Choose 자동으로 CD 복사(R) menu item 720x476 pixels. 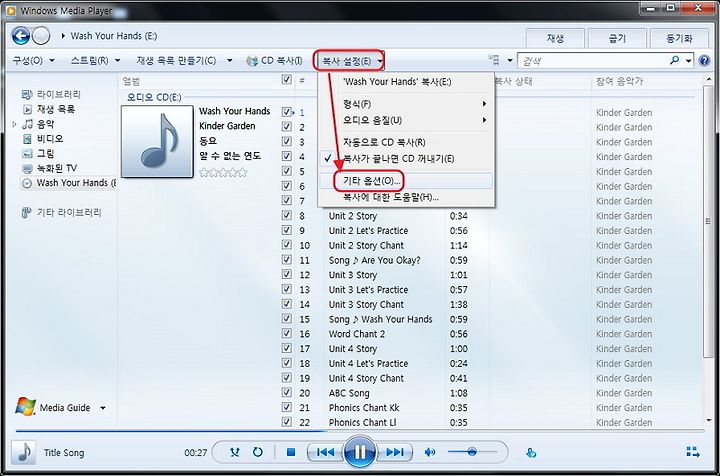coord(406,142)
